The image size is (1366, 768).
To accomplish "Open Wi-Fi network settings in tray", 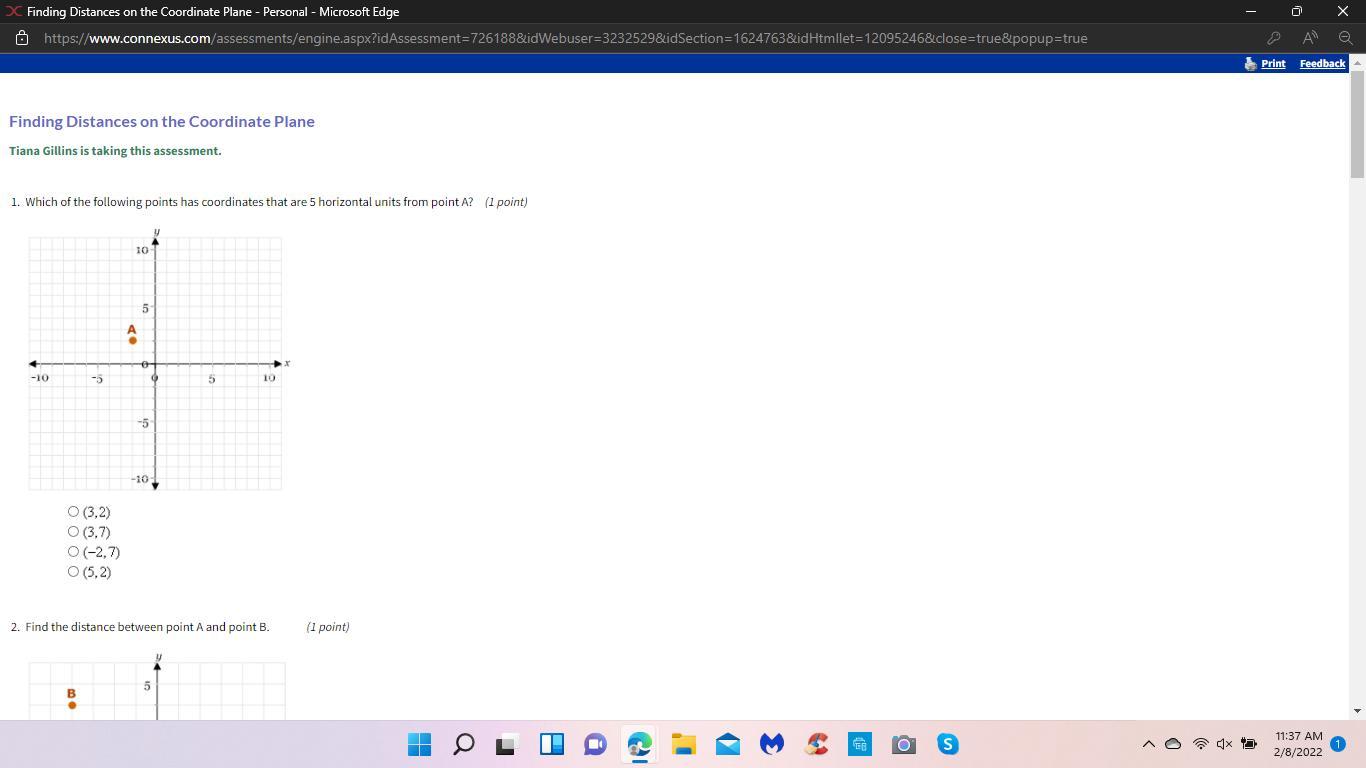I will coord(1200,744).
